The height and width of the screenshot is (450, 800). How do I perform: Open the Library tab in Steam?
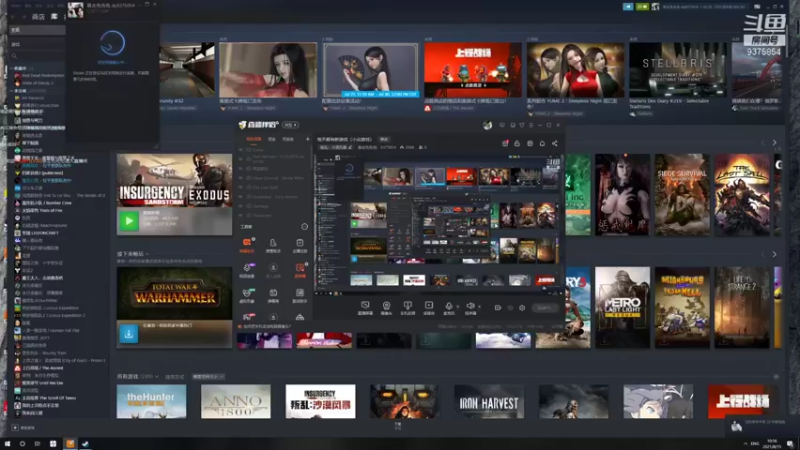coord(54,17)
